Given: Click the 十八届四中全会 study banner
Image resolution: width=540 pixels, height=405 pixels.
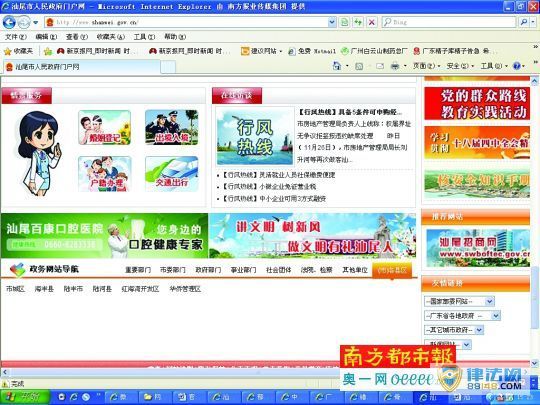Looking at the screenshot, I should (477, 143).
